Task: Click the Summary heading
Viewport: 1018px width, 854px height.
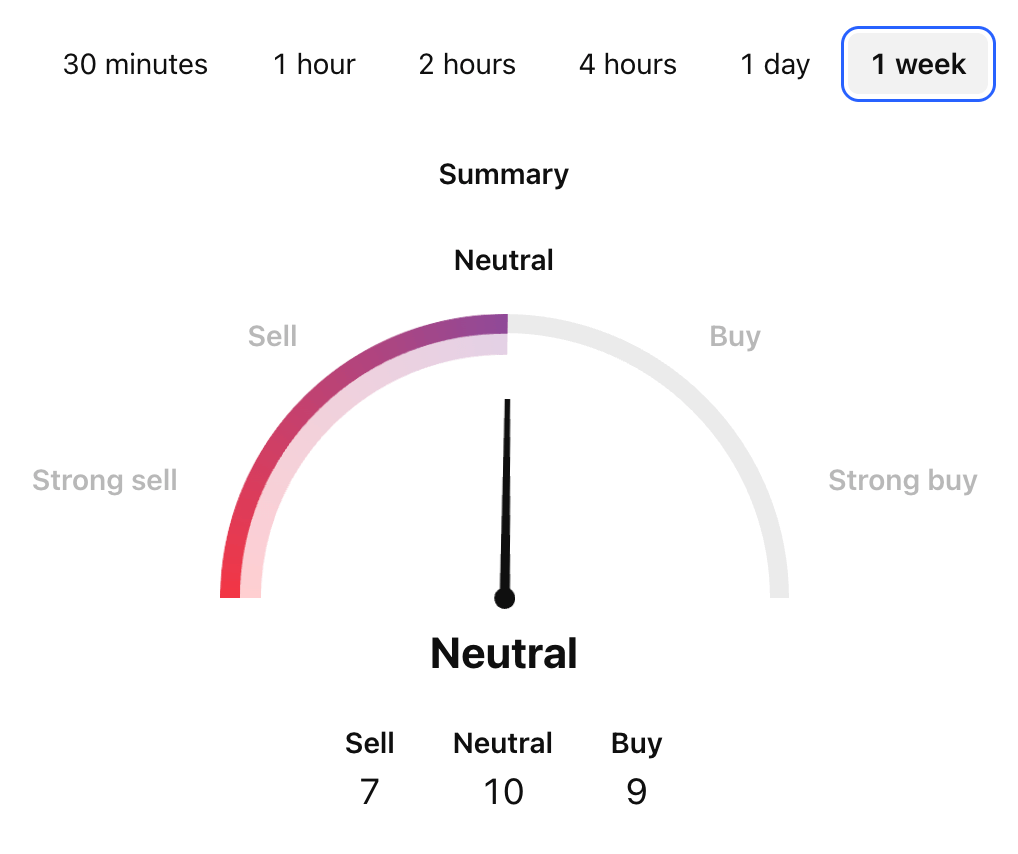Action: (503, 174)
